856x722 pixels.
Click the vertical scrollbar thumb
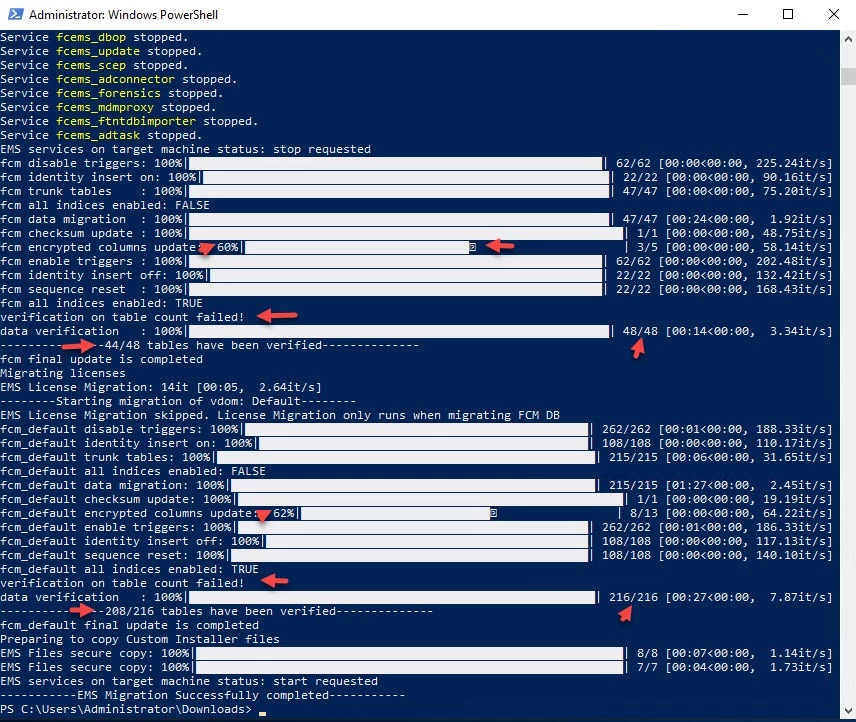click(x=848, y=76)
